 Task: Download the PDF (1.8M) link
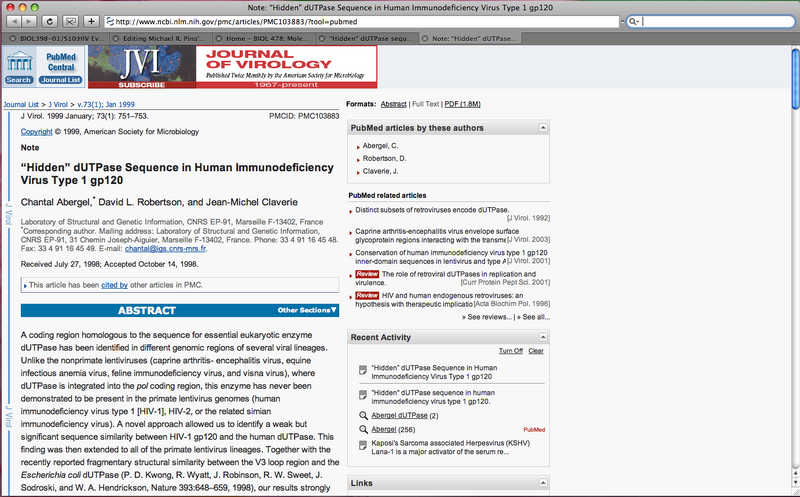[x=462, y=104]
